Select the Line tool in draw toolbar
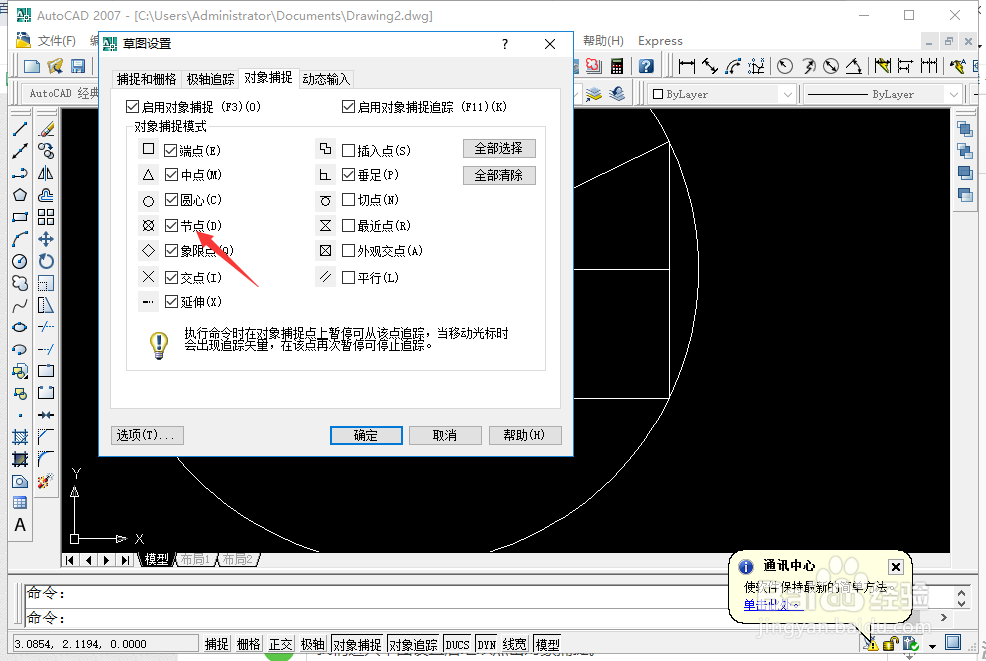 (19, 129)
